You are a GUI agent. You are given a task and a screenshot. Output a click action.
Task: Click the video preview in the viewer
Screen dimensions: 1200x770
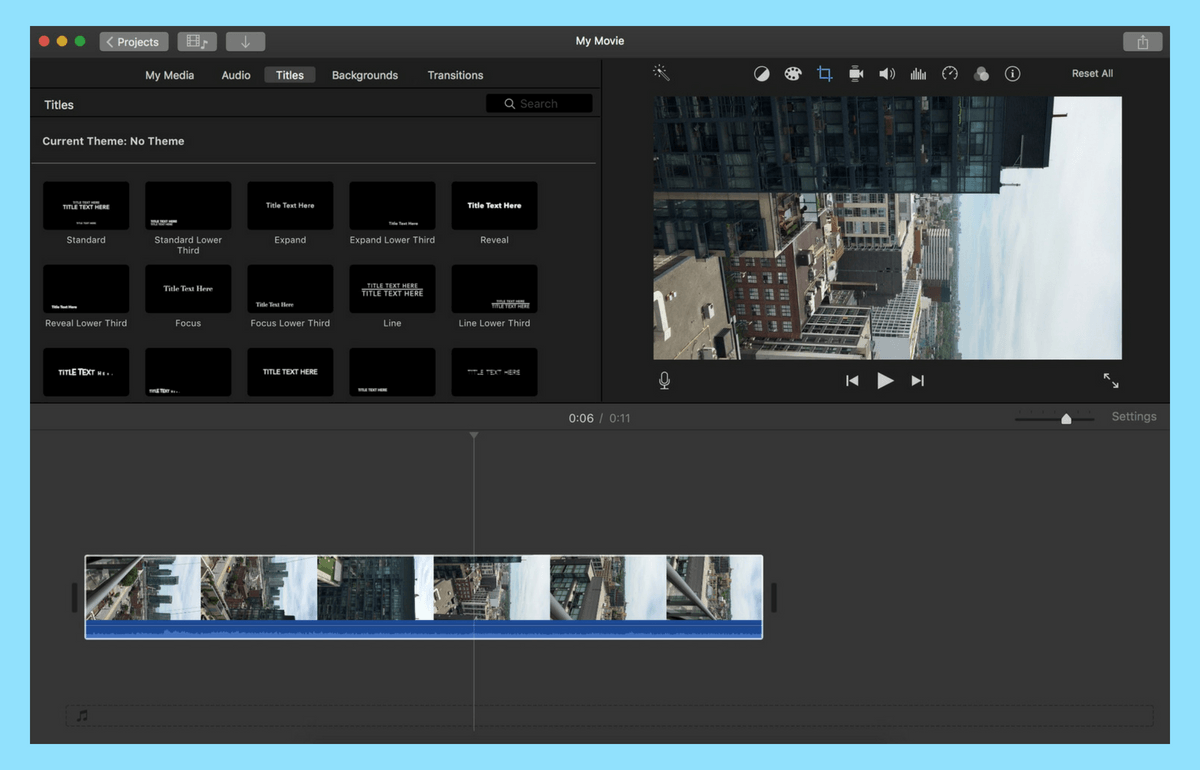(887, 228)
